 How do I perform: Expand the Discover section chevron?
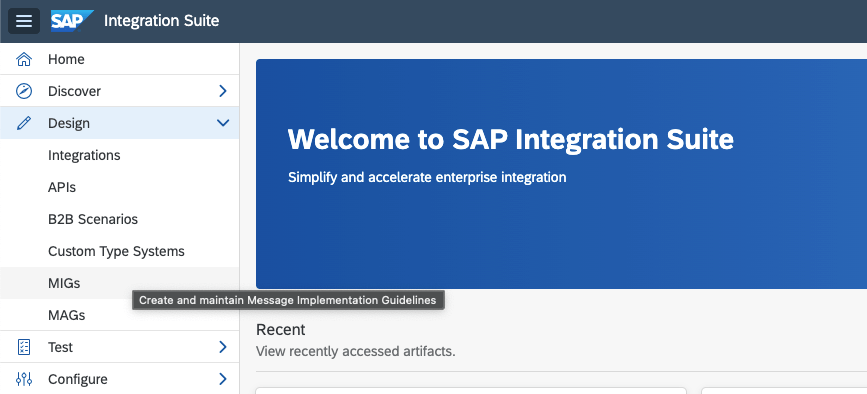pos(223,91)
